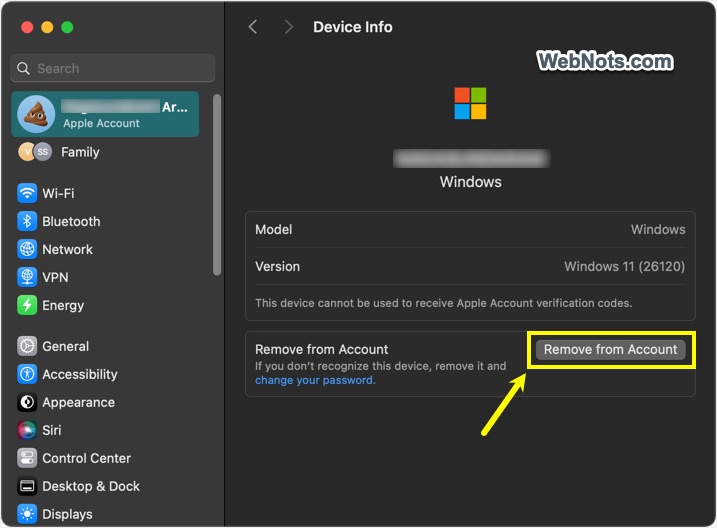717x528 pixels.
Task: Click the verification codes notice text
Action: tap(444, 303)
